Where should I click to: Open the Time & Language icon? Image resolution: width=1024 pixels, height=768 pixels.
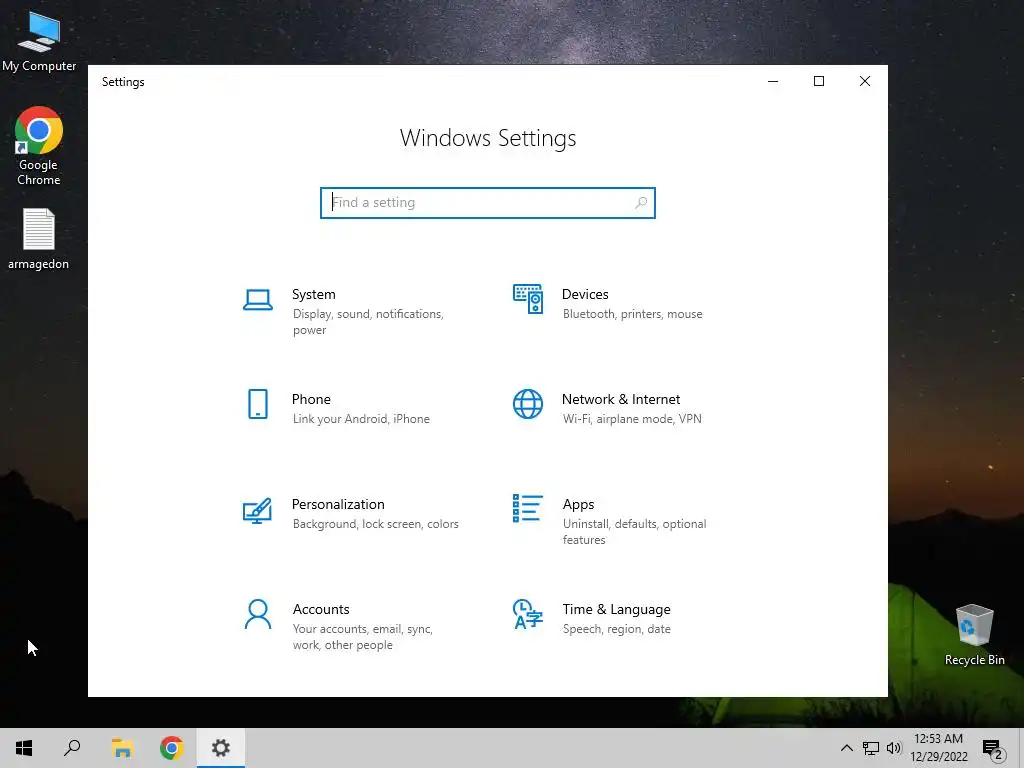pos(528,615)
